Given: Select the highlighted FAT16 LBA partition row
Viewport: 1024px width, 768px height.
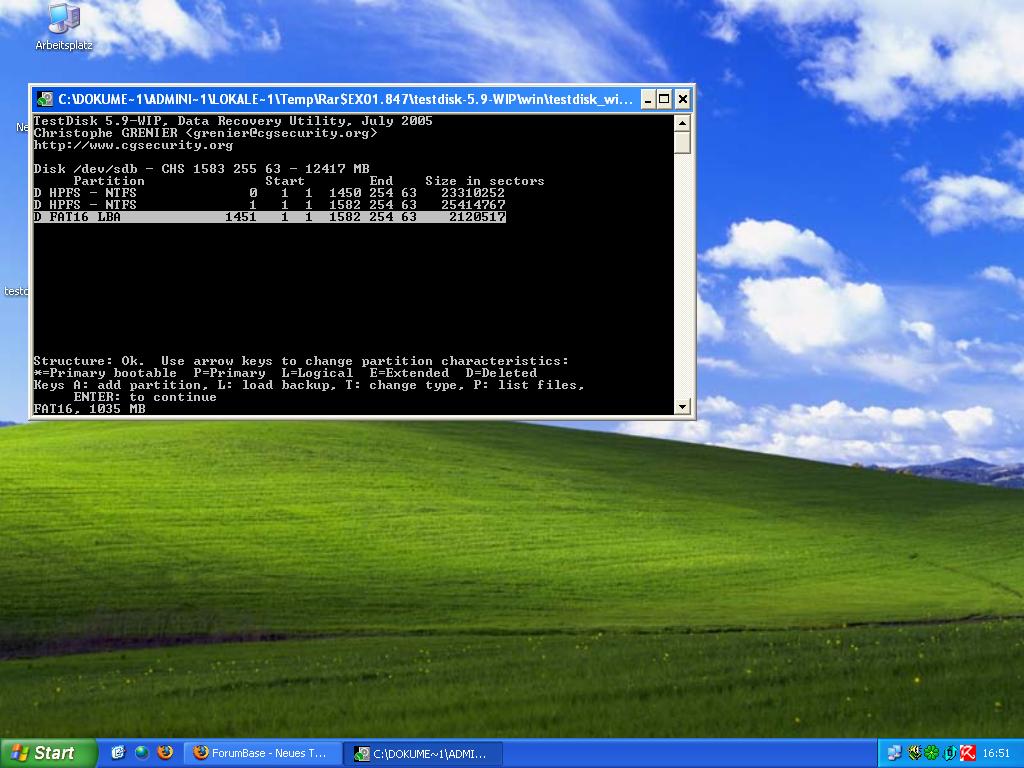Looking at the screenshot, I should point(269,216).
